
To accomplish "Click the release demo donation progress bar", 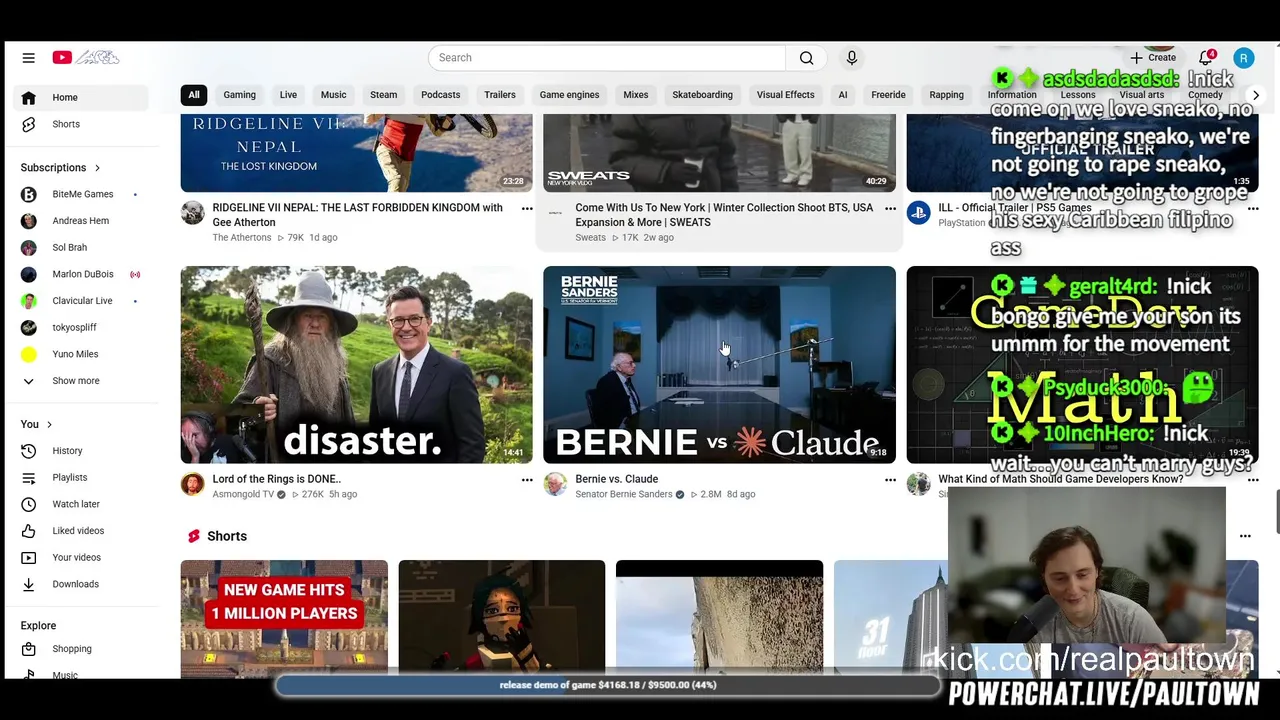I will tap(608, 685).
